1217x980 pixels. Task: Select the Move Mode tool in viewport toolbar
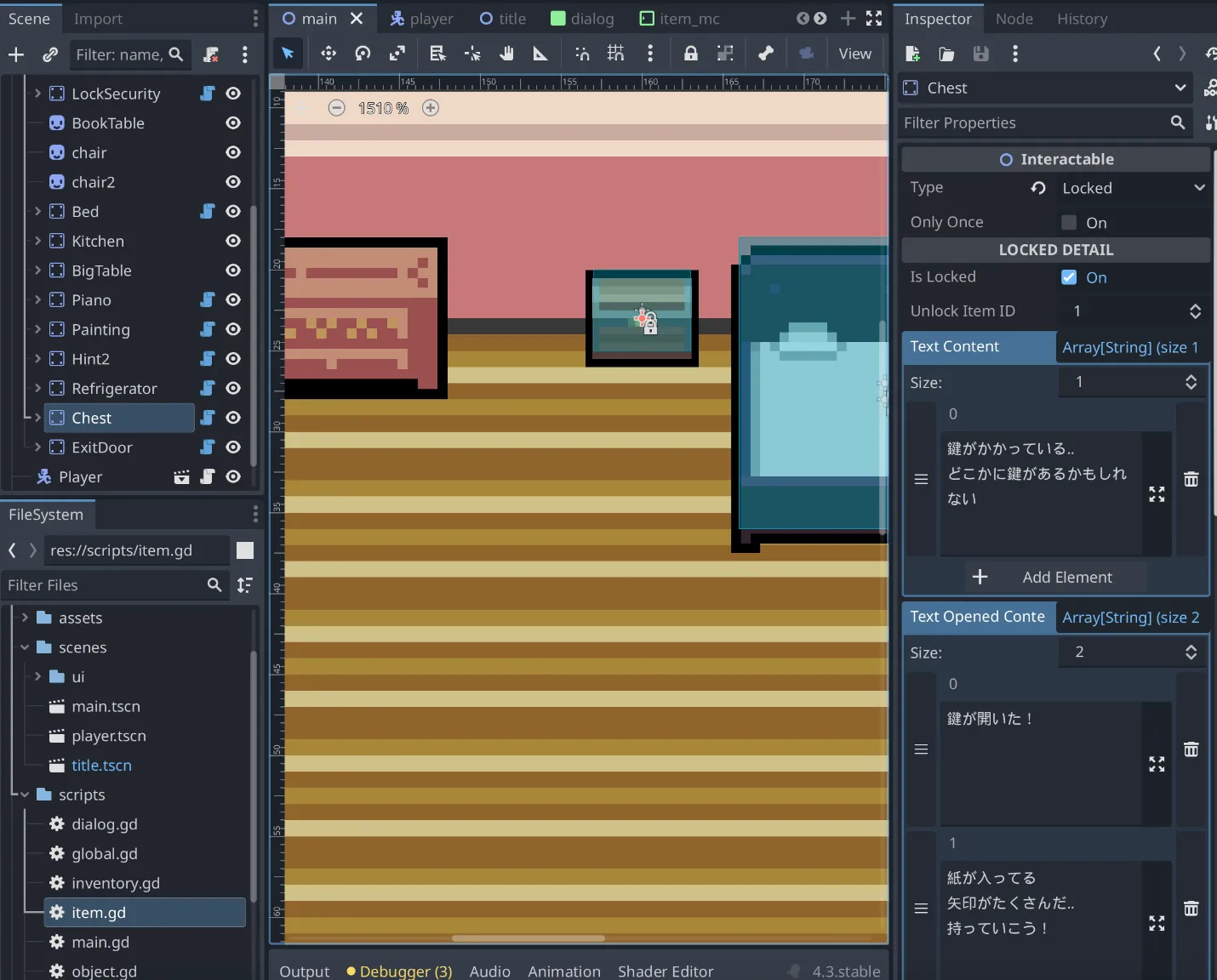tap(328, 54)
